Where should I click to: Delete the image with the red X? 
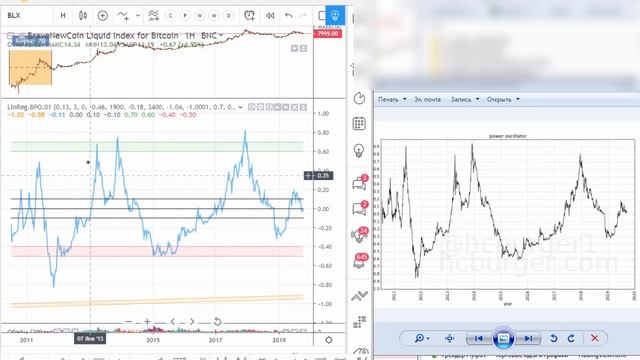(x=595, y=338)
